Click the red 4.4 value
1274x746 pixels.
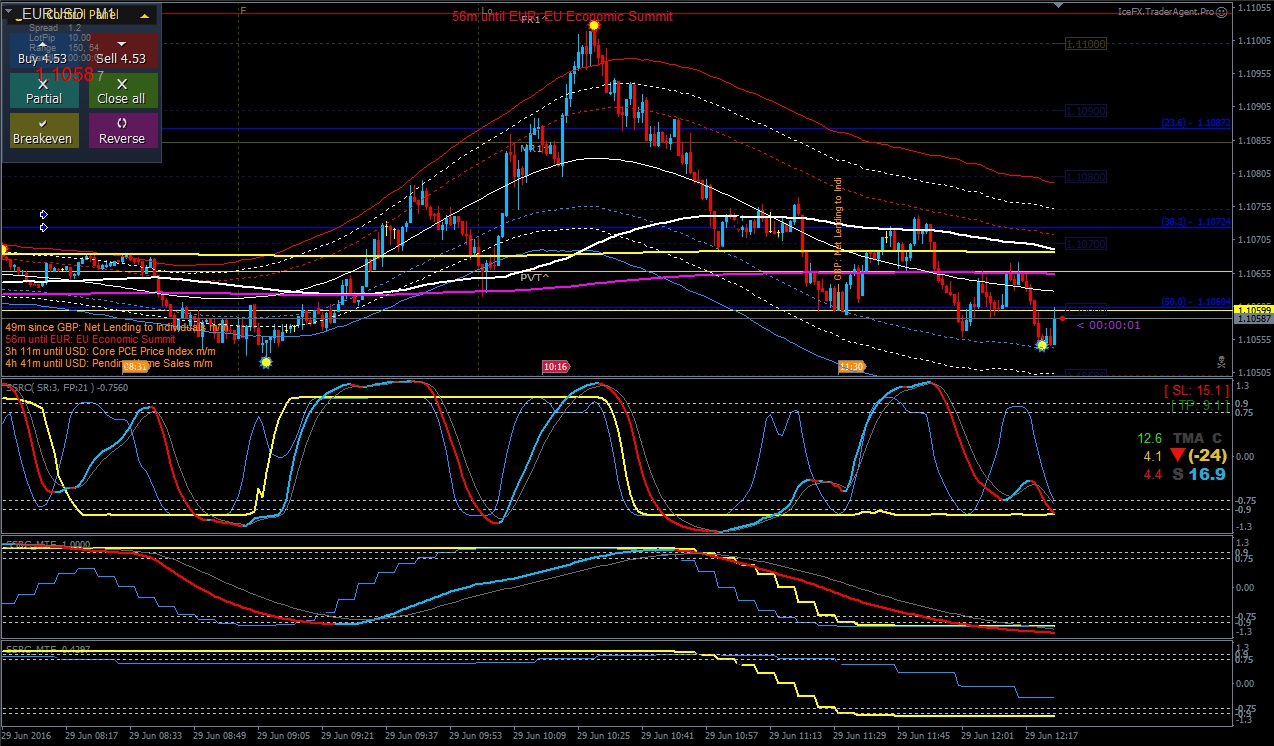[x=1153, y=474]
